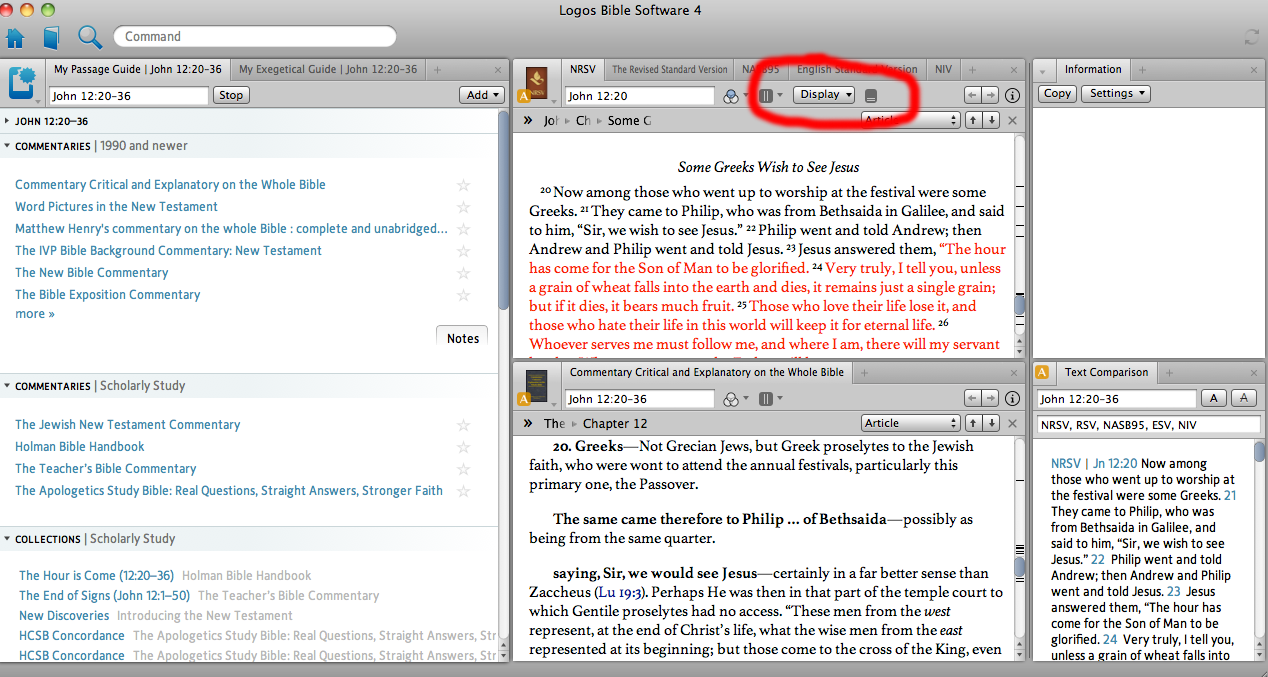
Task: Expand the JOHN 12:20-36 section
Action: (x=7, y=121)
